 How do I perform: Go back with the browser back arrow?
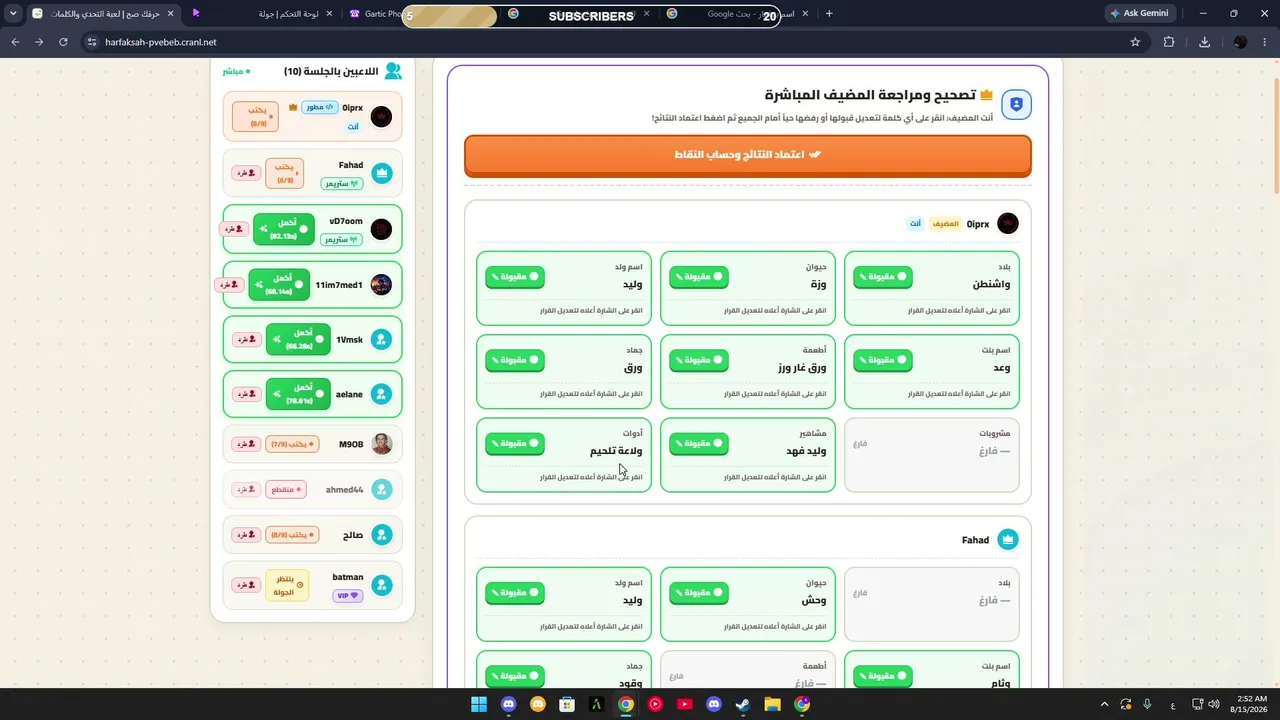(x=15, y=42)
